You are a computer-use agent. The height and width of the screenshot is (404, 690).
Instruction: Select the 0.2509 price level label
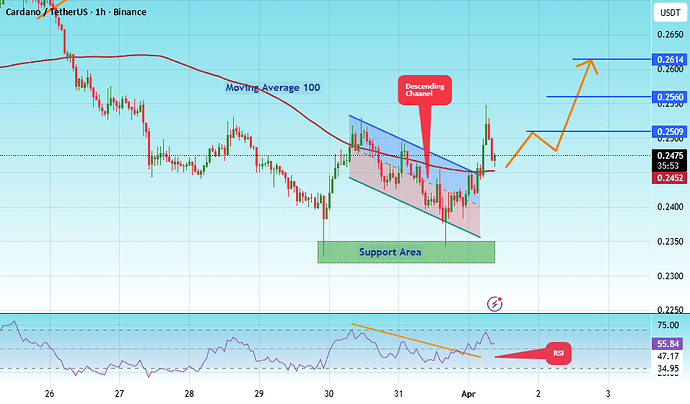coord(669,132)
